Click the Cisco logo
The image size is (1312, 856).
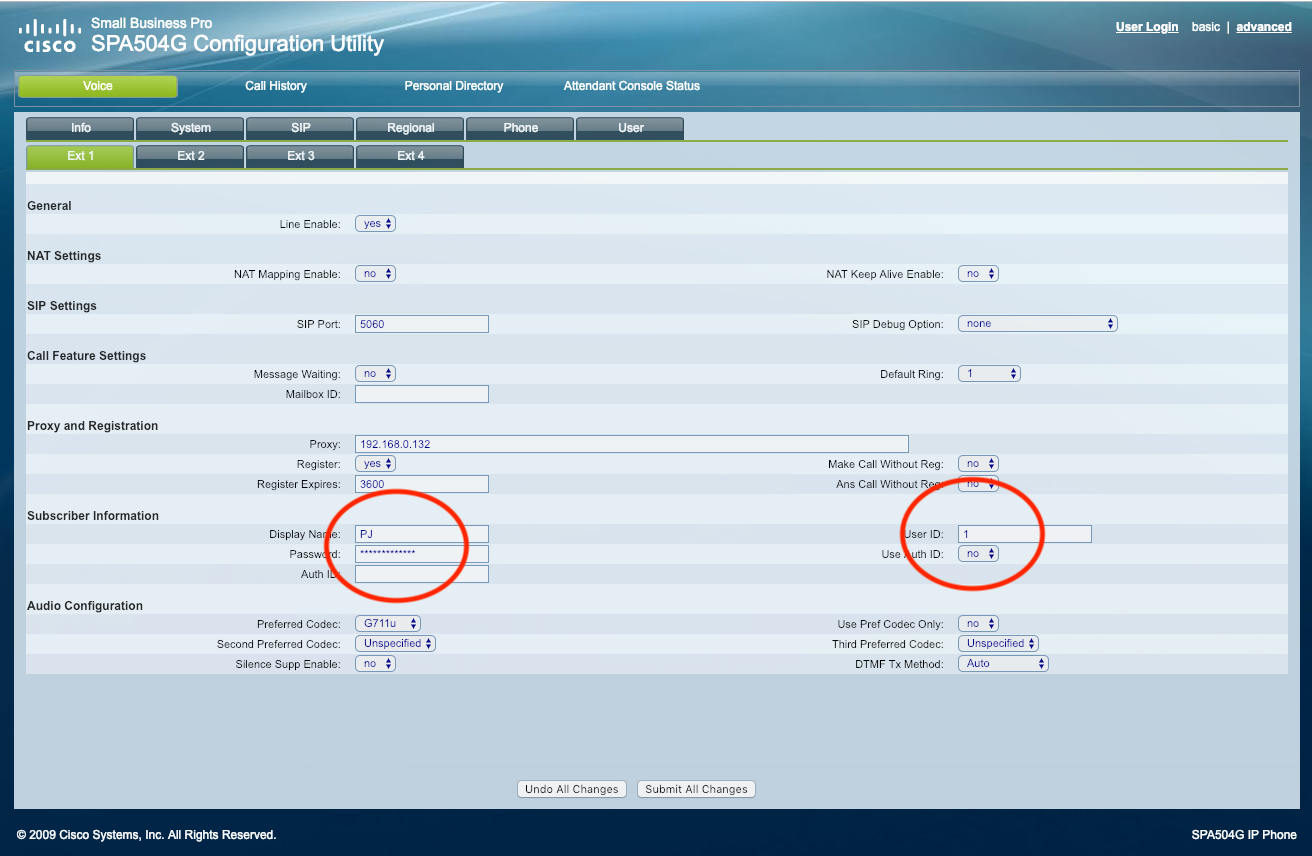click(x=48, y=34)
